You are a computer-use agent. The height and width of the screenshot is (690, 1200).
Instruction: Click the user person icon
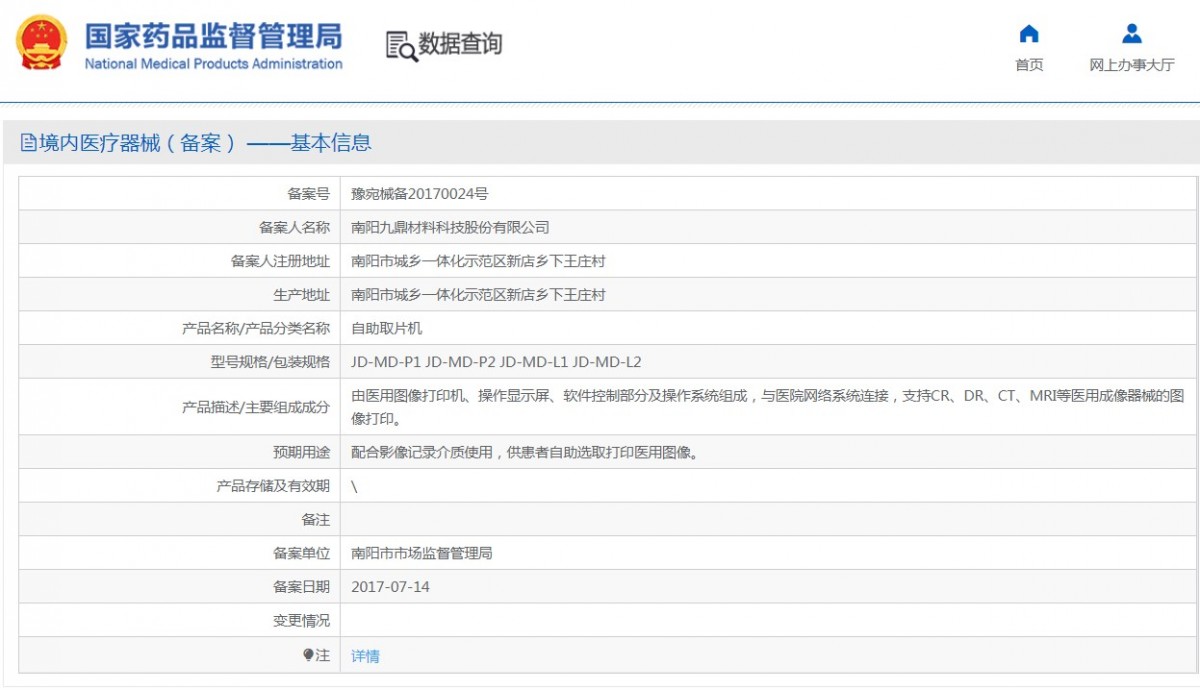(1131, 34)
